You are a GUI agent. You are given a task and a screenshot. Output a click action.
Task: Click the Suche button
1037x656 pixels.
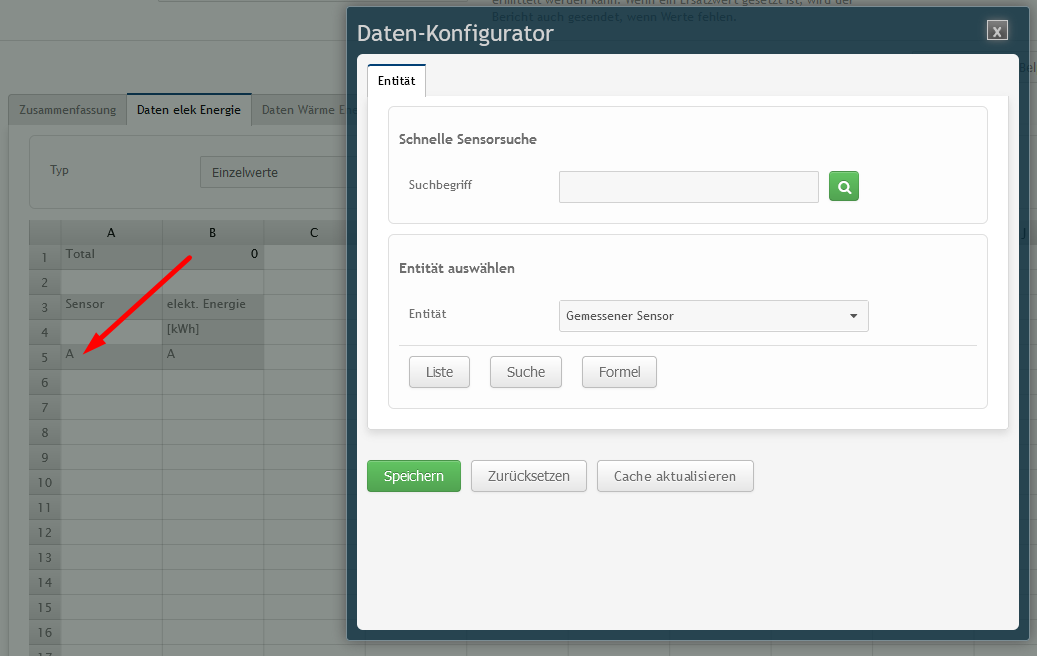pyautogui.click(x=526, y=372)
